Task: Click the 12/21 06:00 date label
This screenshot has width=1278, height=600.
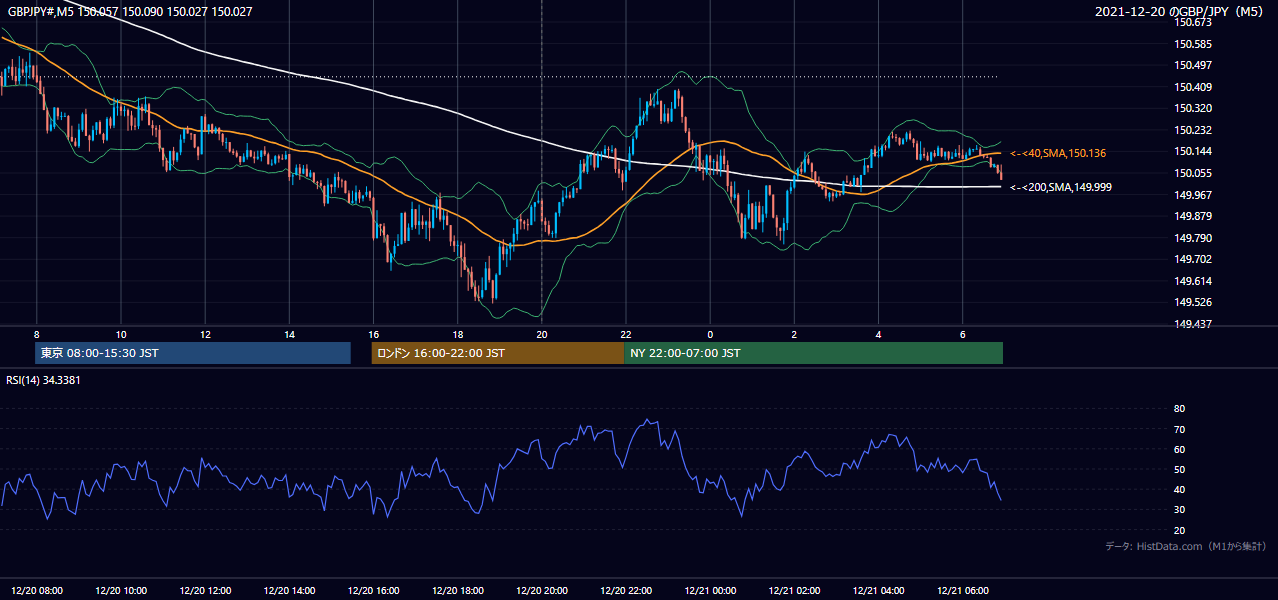Action: pos(962,591)
